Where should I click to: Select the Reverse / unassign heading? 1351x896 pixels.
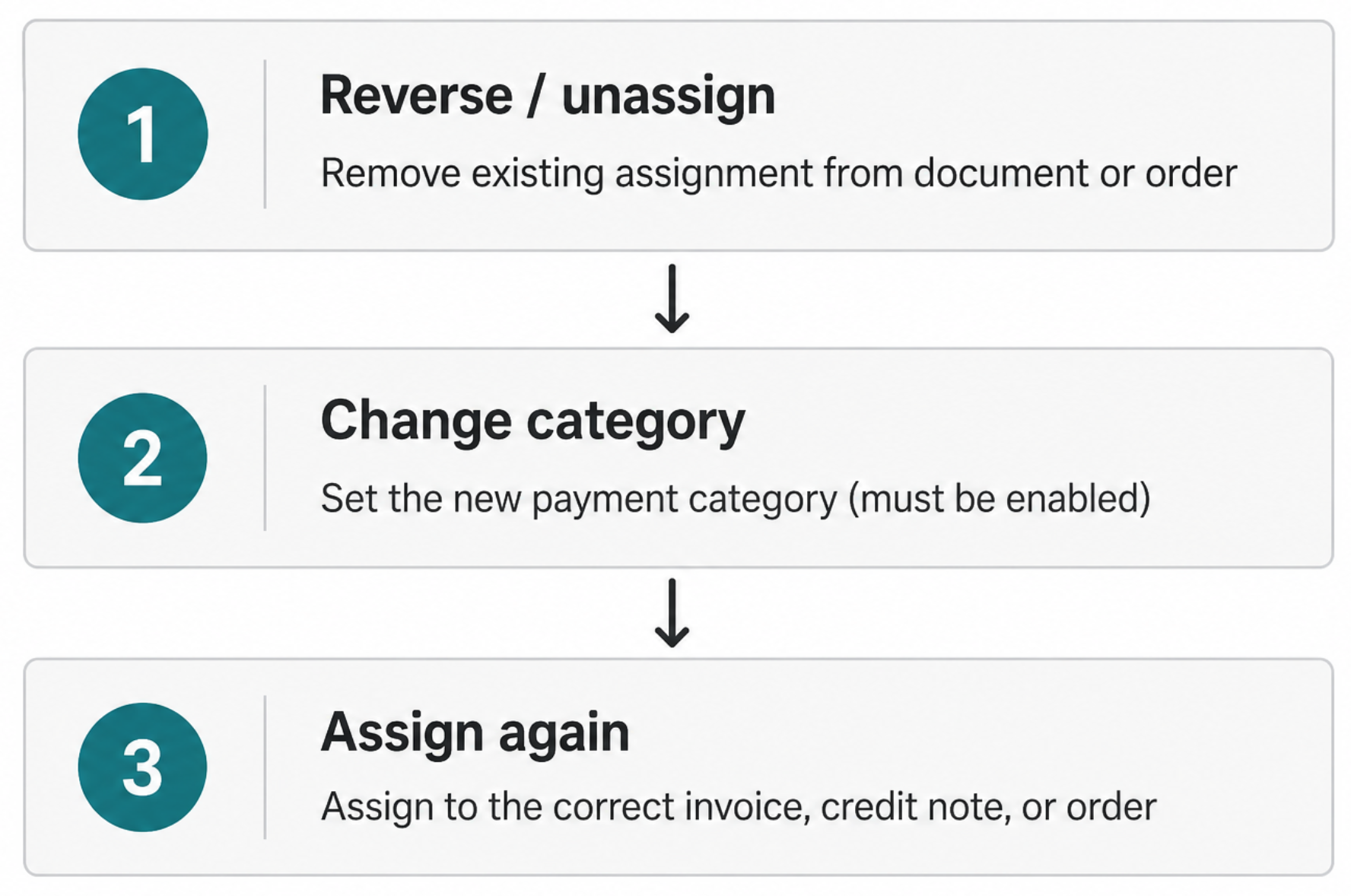[548, 96]
